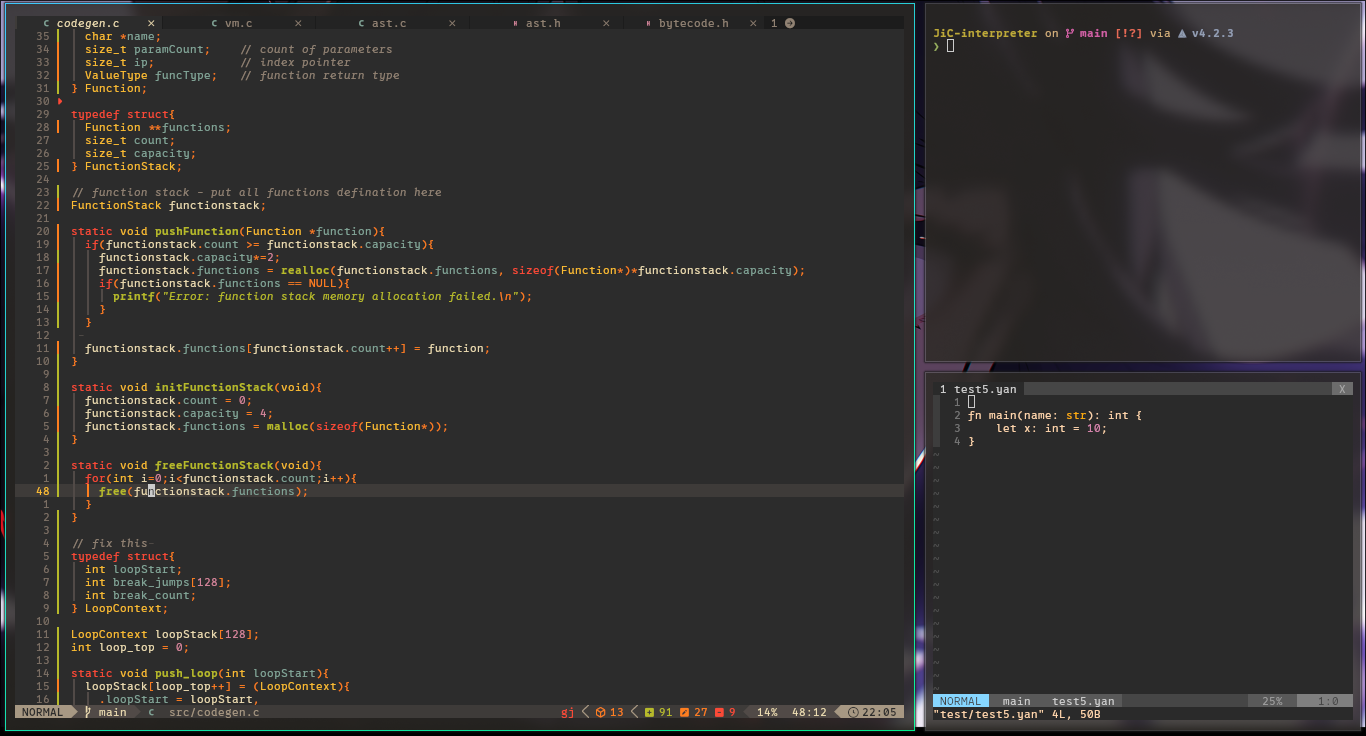Click the NORMAL mode indicator in the codegen.c statusline
1366x736 pixels.
coord(42,712)
